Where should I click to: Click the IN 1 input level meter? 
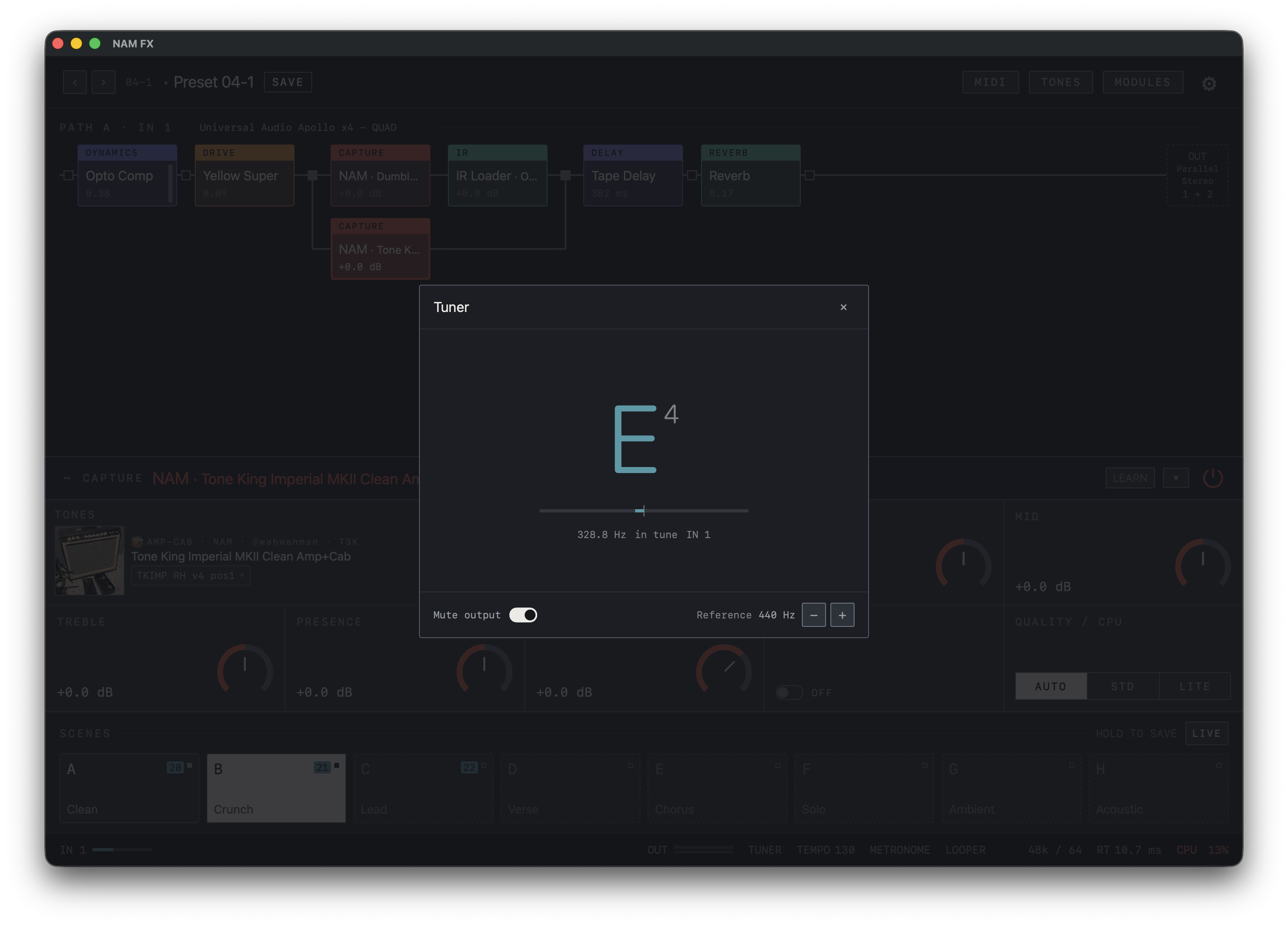[122, 850]
